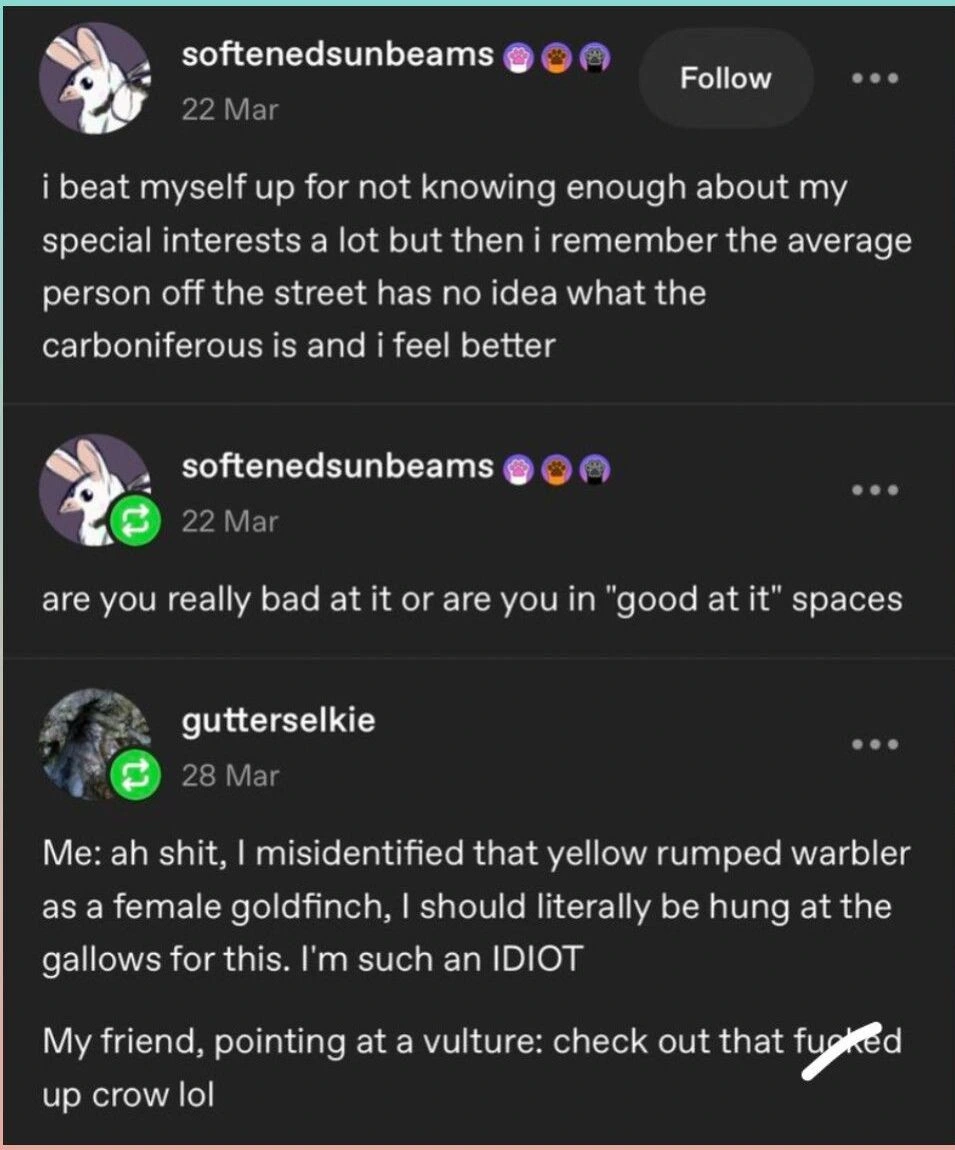This screenshot has width=955, height=1150.
Task: Click the purple badge on second post header
Action: [x=594, y=467]
